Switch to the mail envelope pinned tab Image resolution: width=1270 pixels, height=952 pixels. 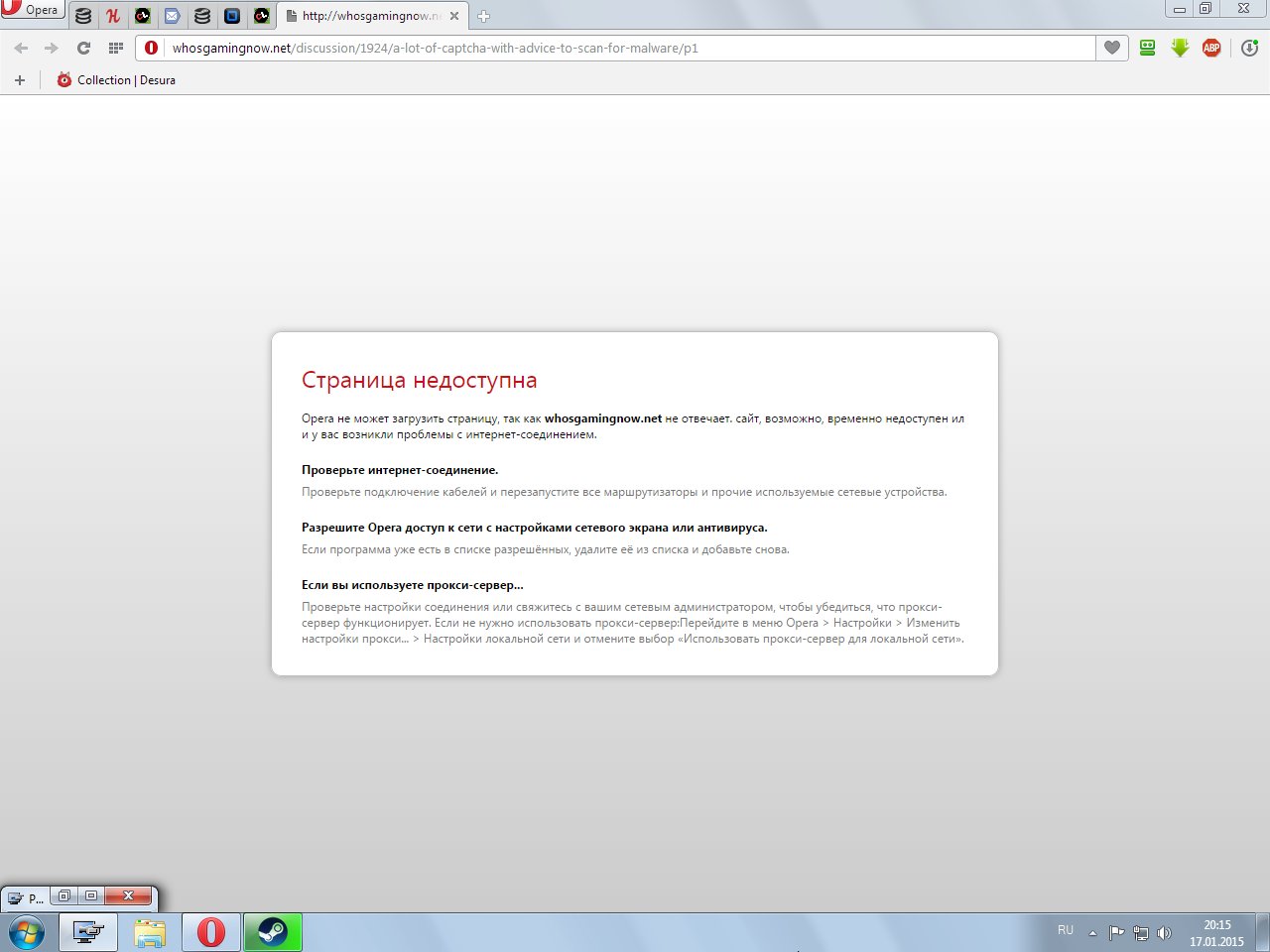point(172,16)
